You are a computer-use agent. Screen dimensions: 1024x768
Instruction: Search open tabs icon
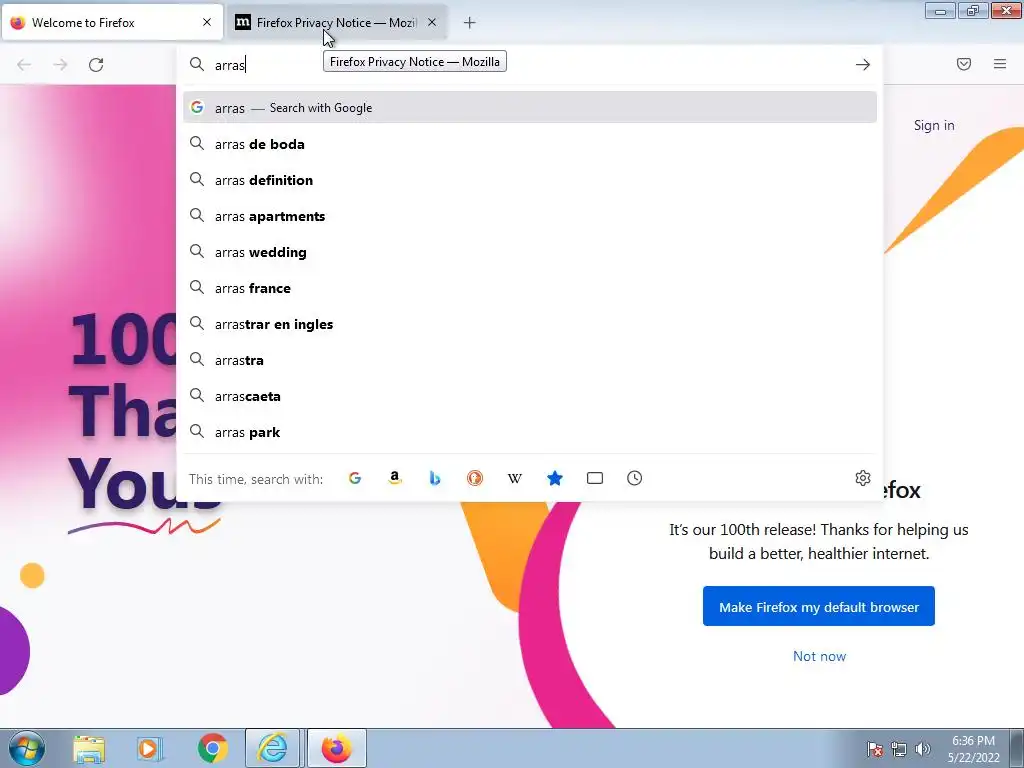(x=594, y=478)
